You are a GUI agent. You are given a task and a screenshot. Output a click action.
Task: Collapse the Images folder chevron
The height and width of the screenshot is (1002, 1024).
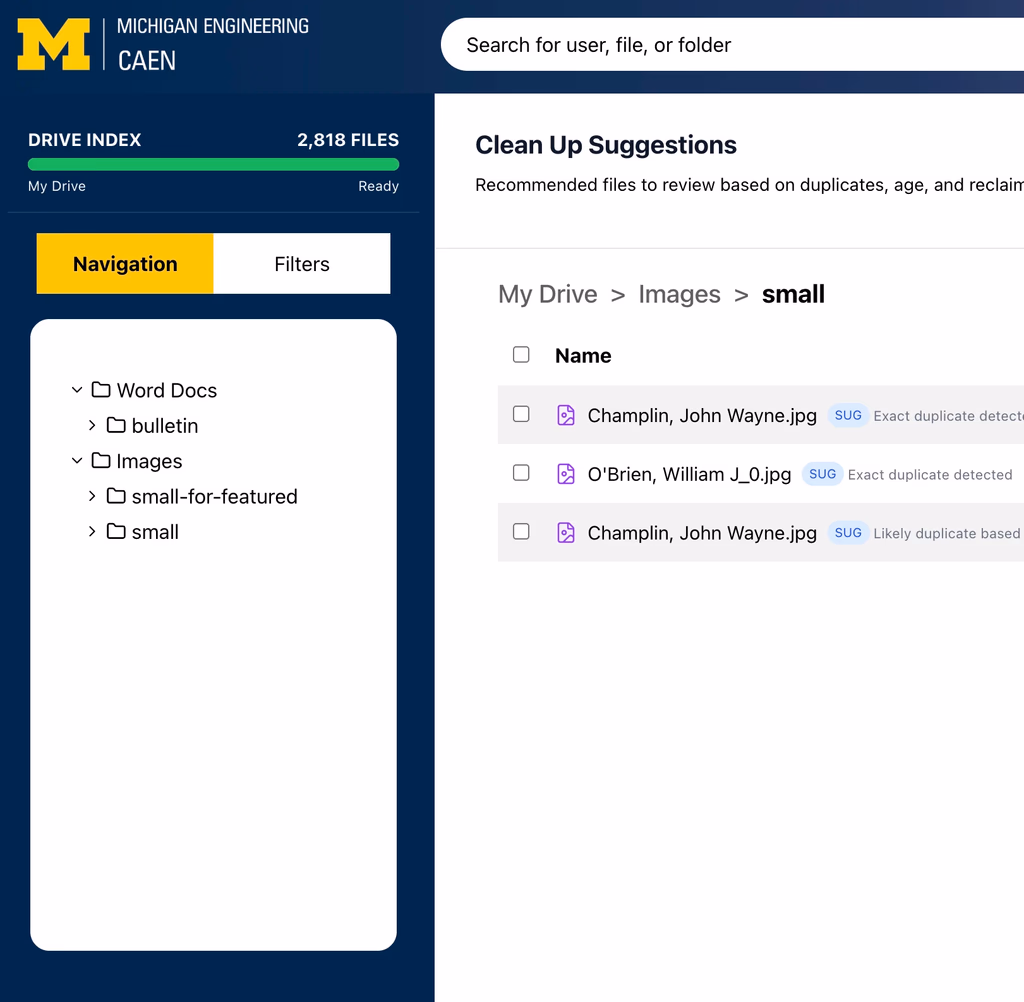click(x=77, y=461)
